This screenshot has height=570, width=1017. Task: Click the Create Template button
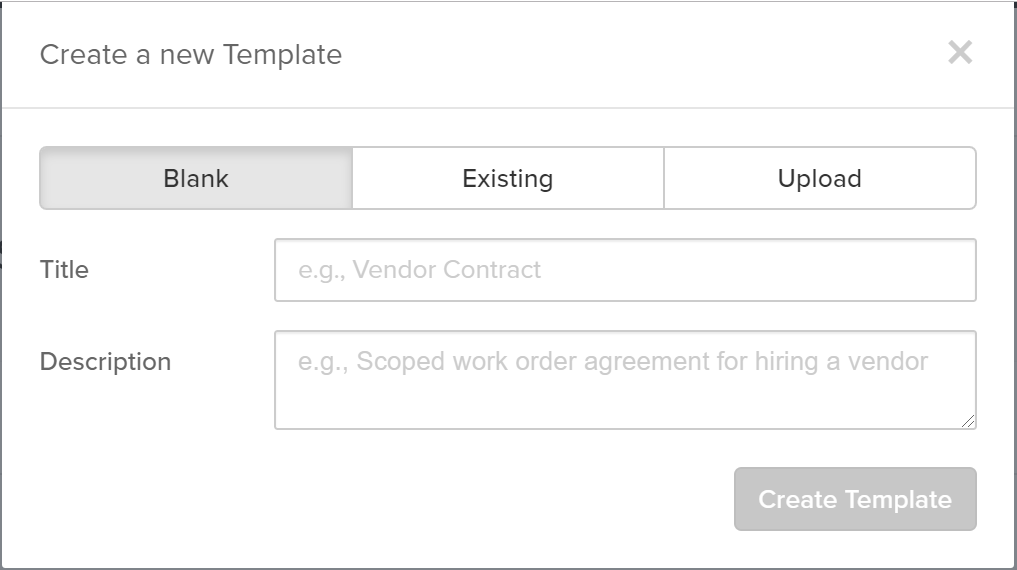(x=855, y=499)
